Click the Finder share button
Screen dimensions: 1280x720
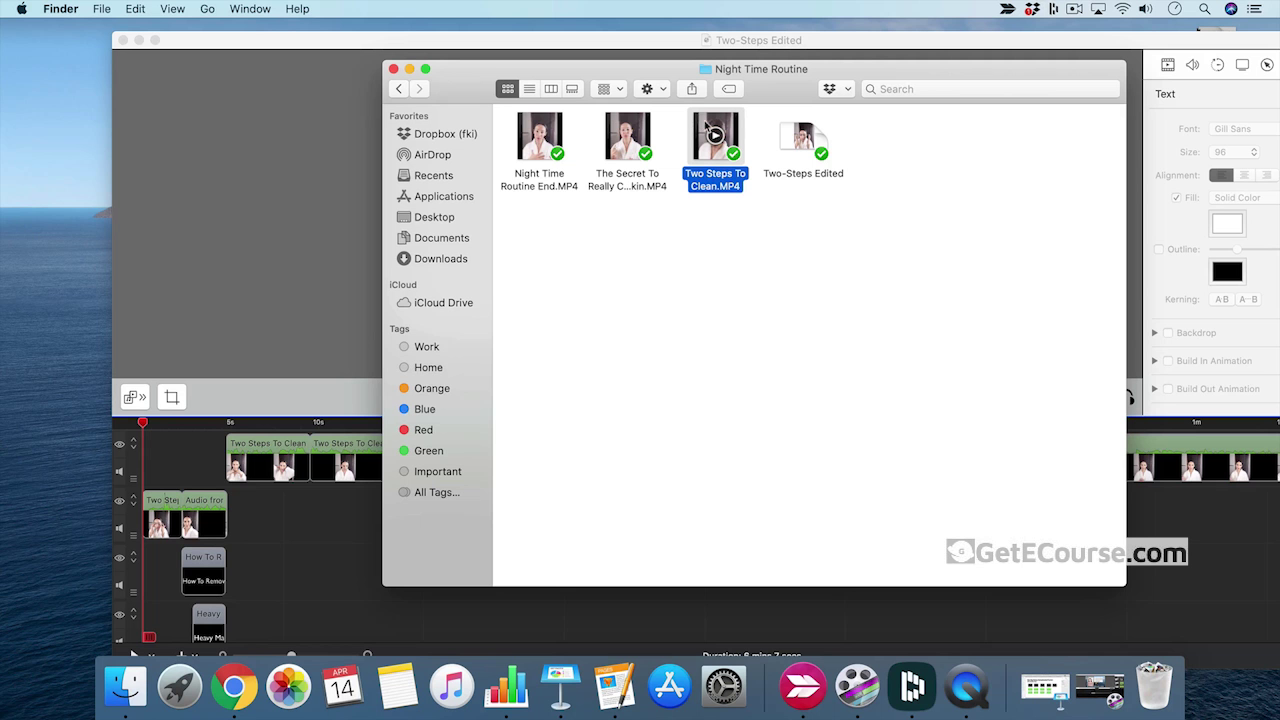(x=691, y=89)
